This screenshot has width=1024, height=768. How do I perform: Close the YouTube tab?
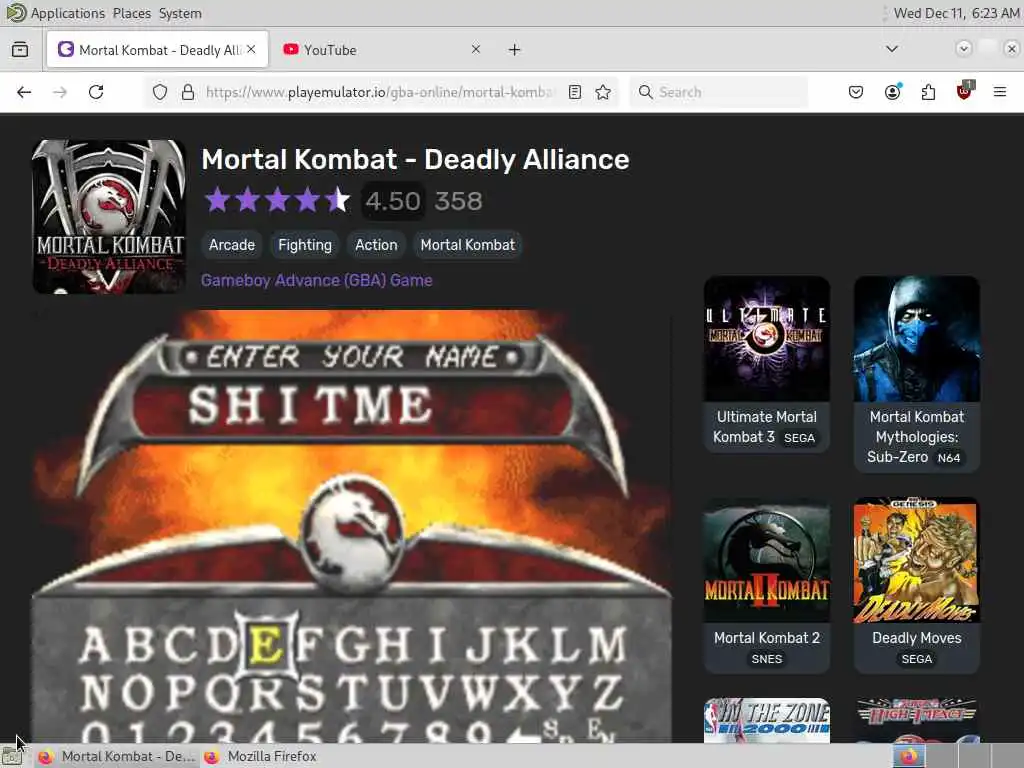coord(476,49)
